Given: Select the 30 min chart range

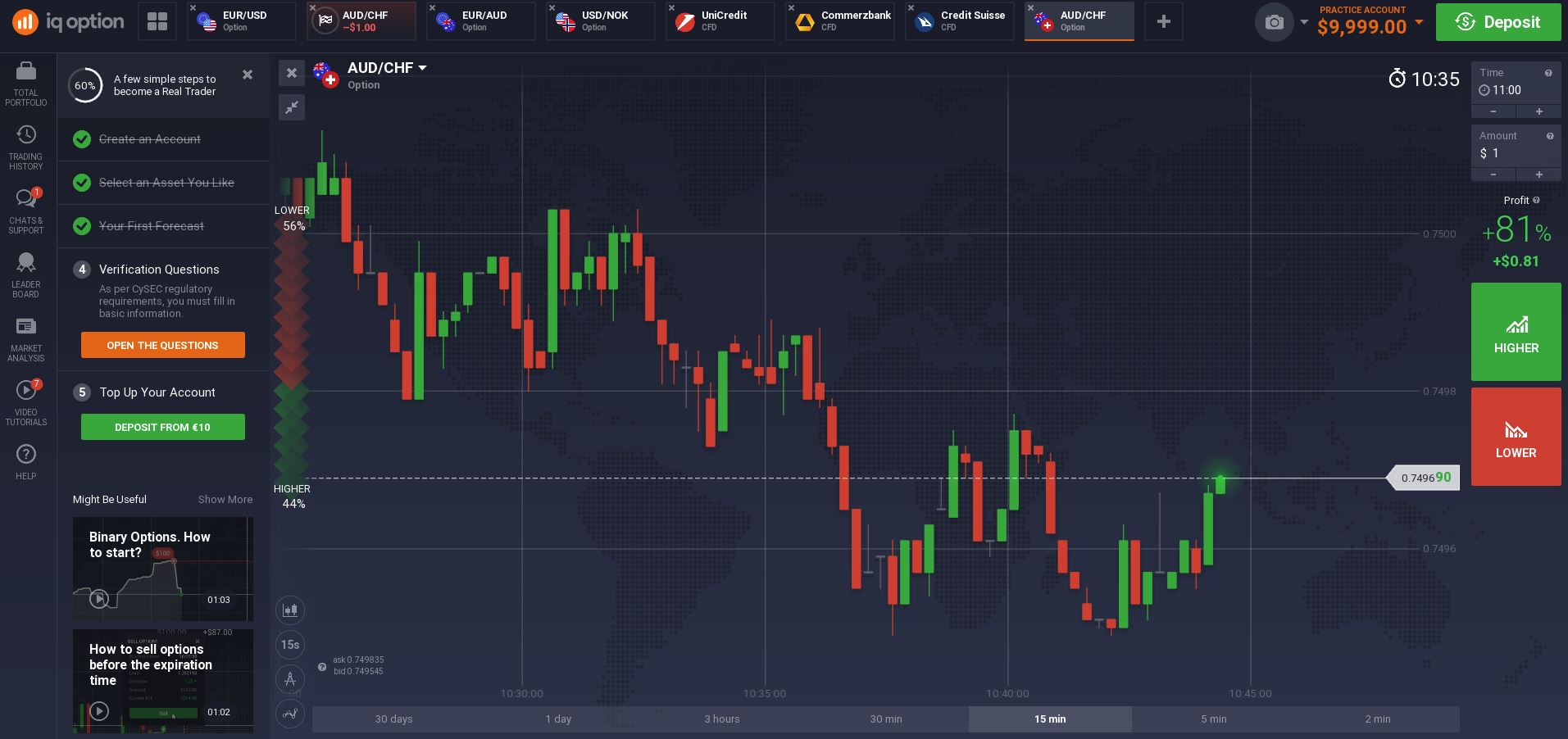Looking at the screenshot, I should [886, 719].
